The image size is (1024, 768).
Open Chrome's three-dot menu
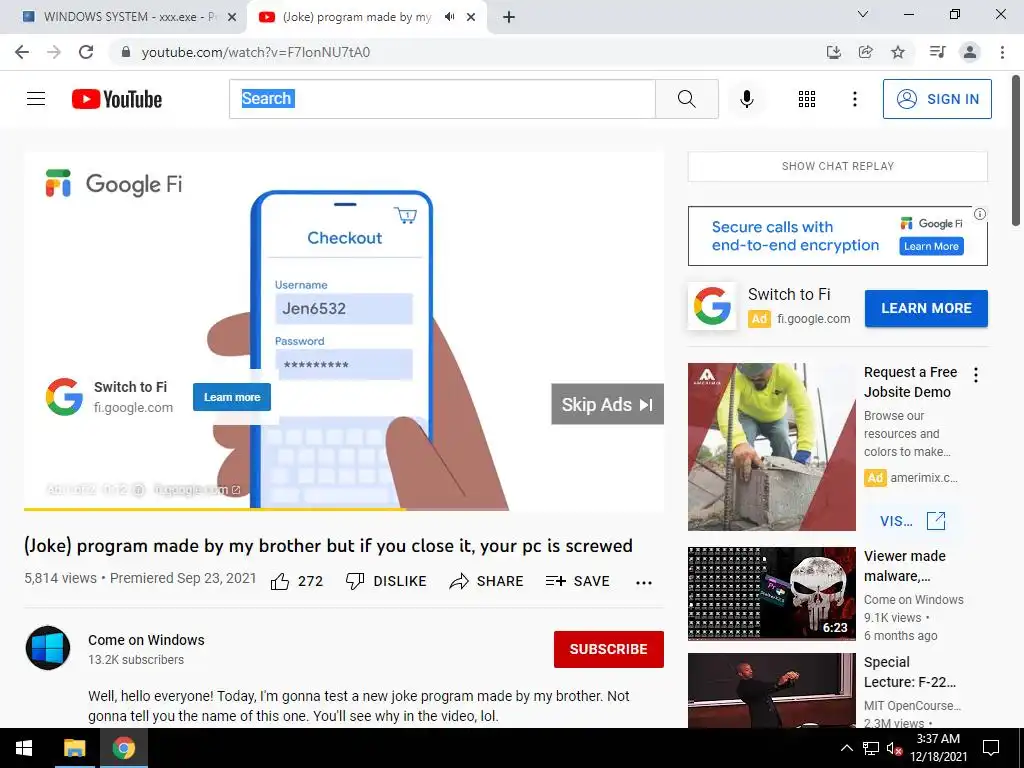tap(1002, 52)
